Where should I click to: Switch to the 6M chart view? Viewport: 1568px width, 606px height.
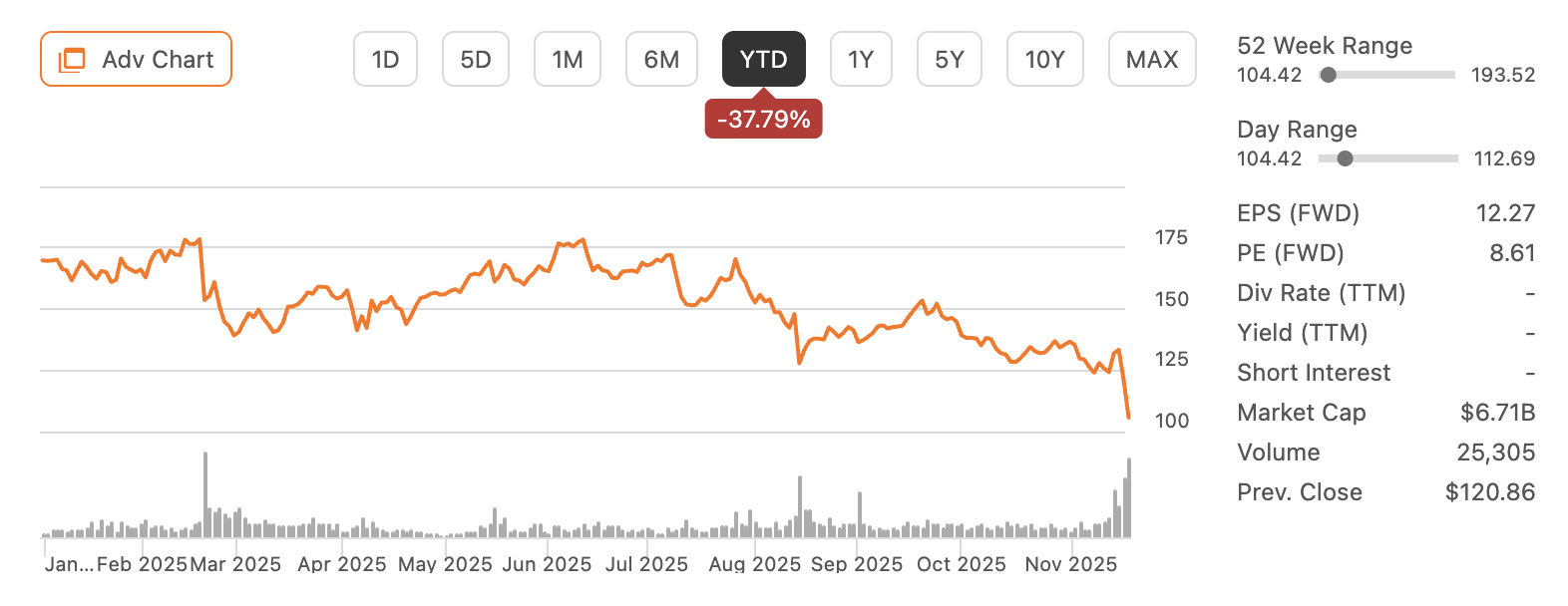click(x=661, y=59)
